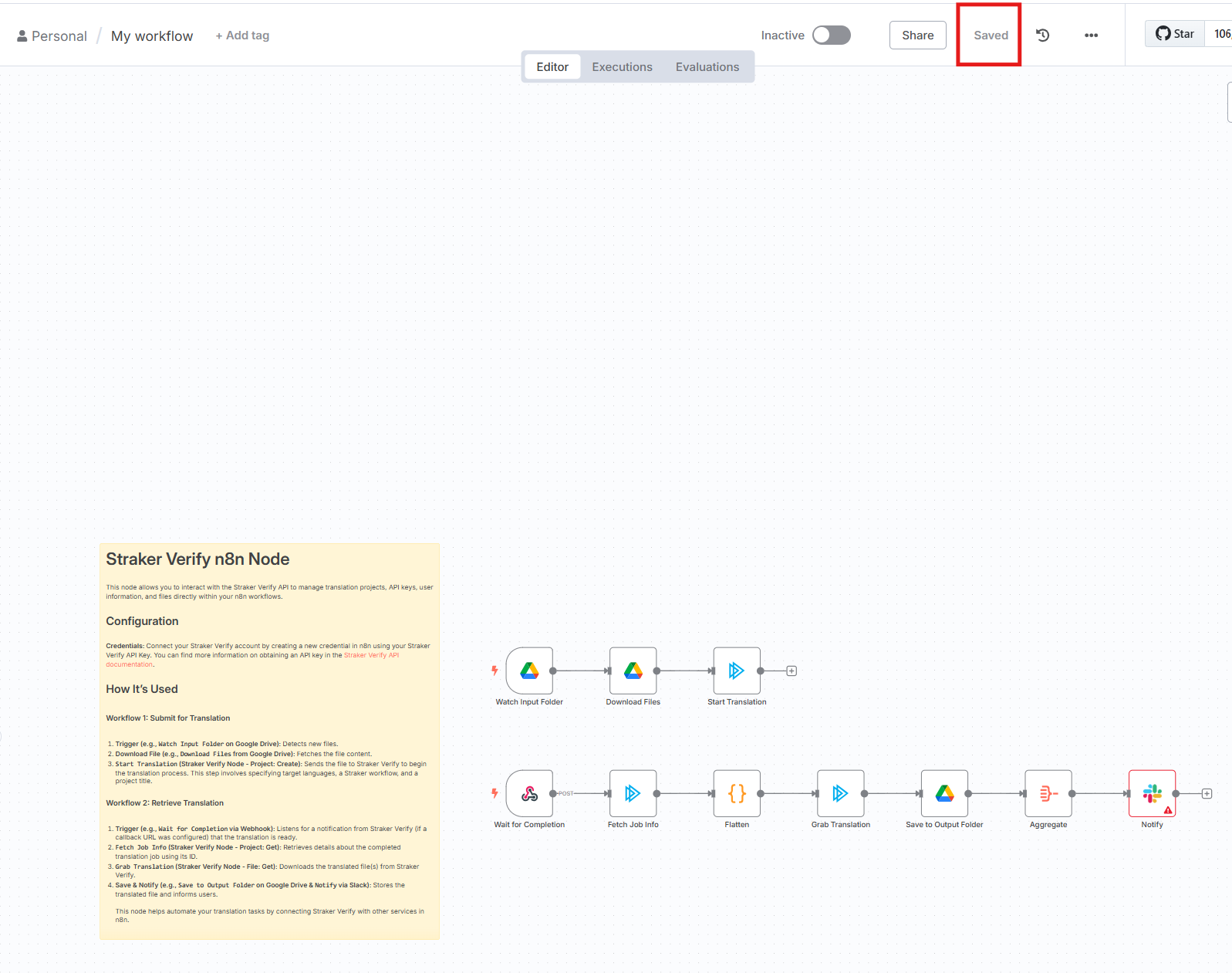
Task: Click the POST label on the webhook connection
Action: [x=566, y=793]
